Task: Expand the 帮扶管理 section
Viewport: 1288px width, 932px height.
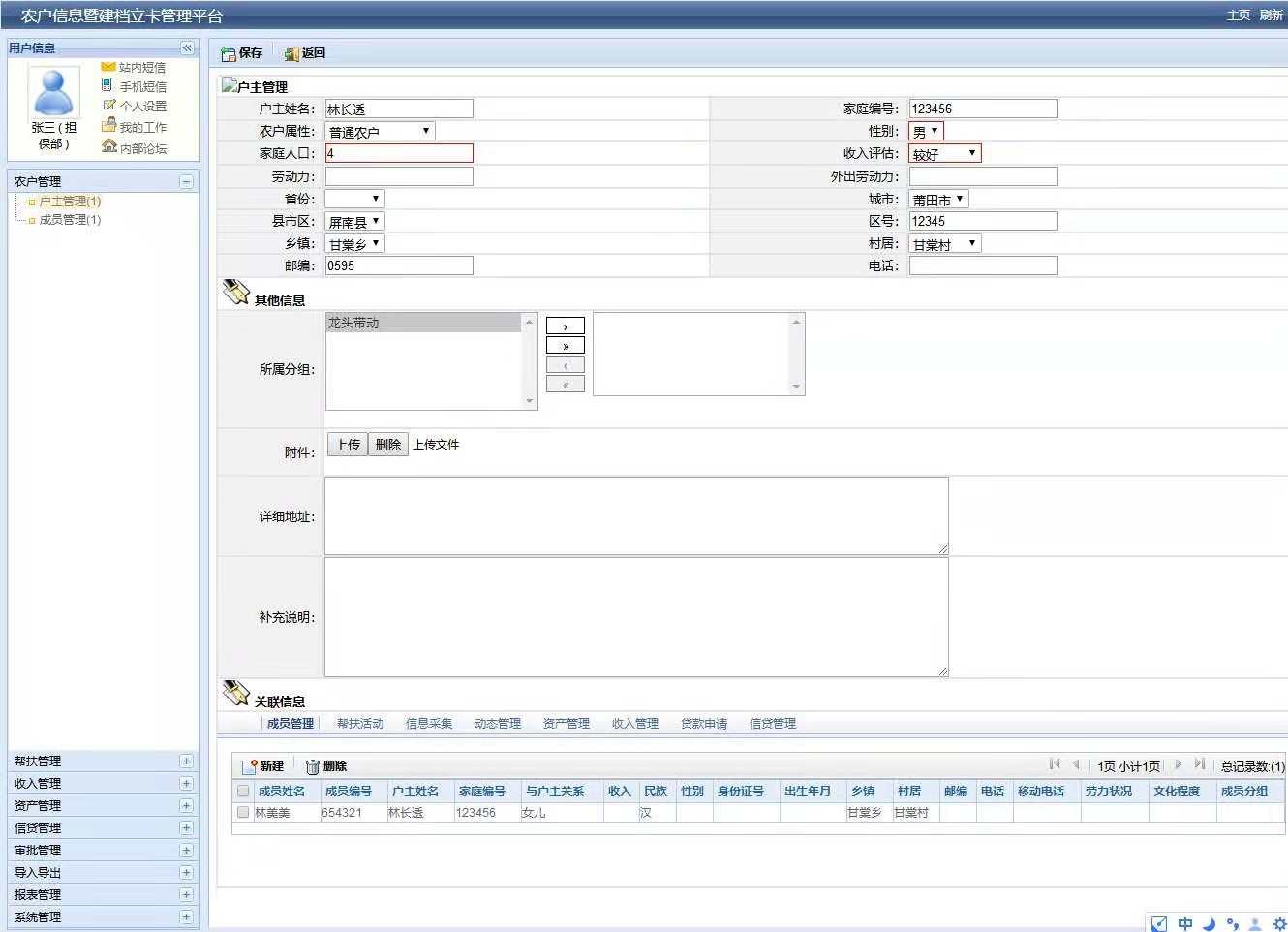Action: (186, 761)
